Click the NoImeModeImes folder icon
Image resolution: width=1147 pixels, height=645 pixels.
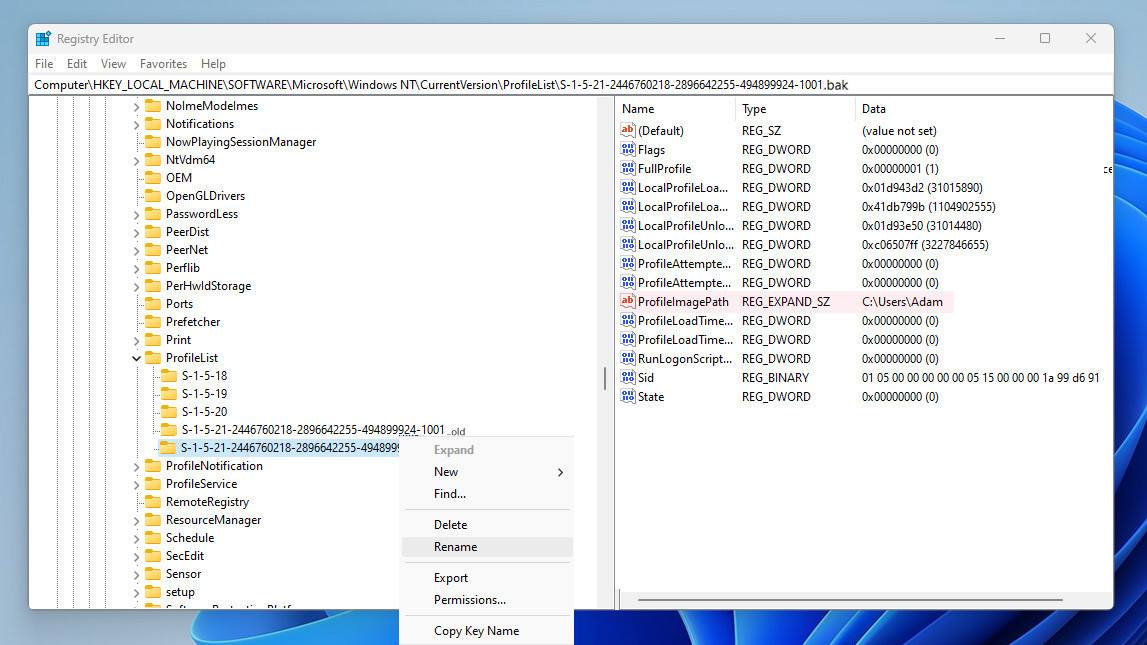pyautogui.click(x=153, y=106)
